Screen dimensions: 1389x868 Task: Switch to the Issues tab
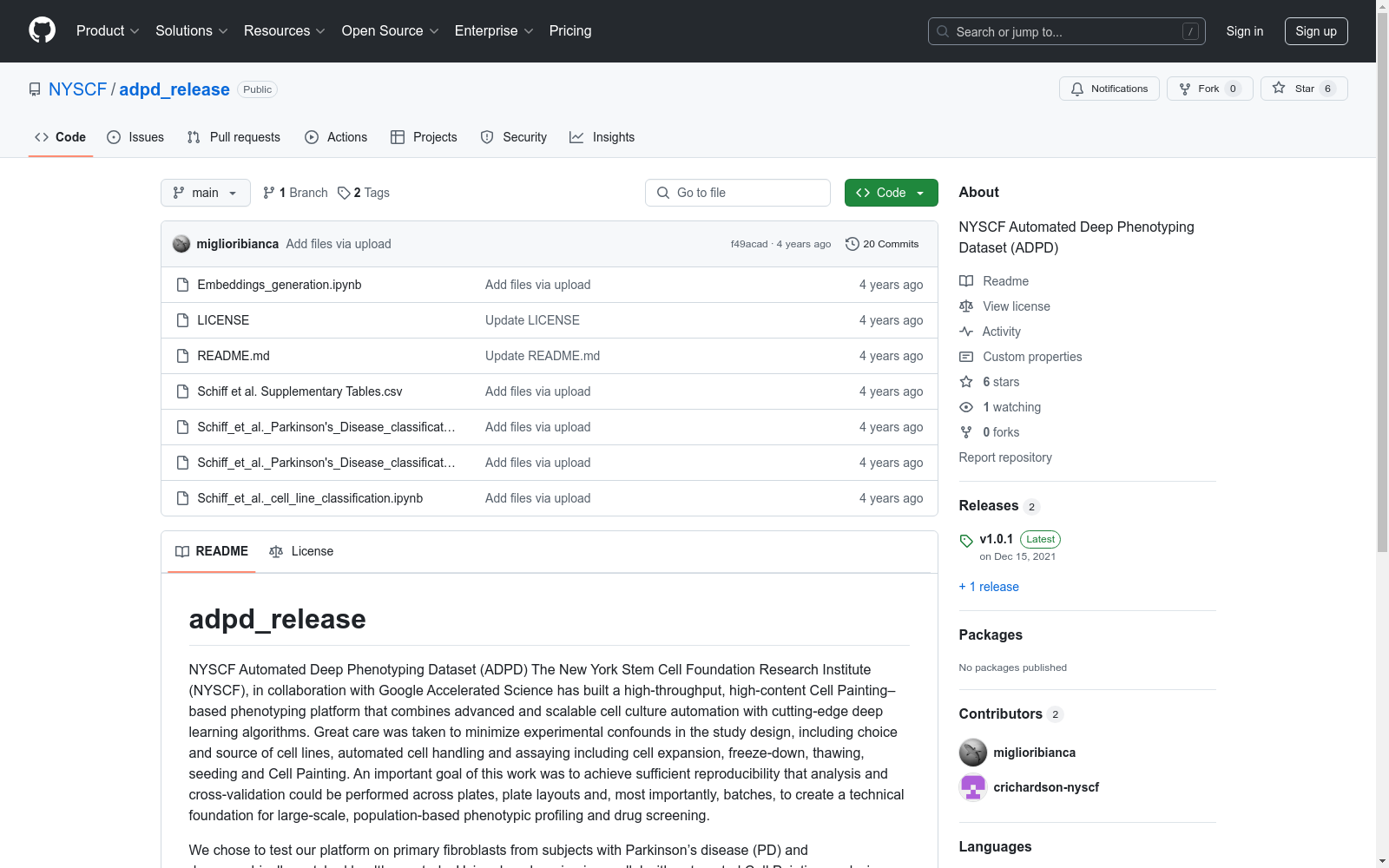point(135,137)
